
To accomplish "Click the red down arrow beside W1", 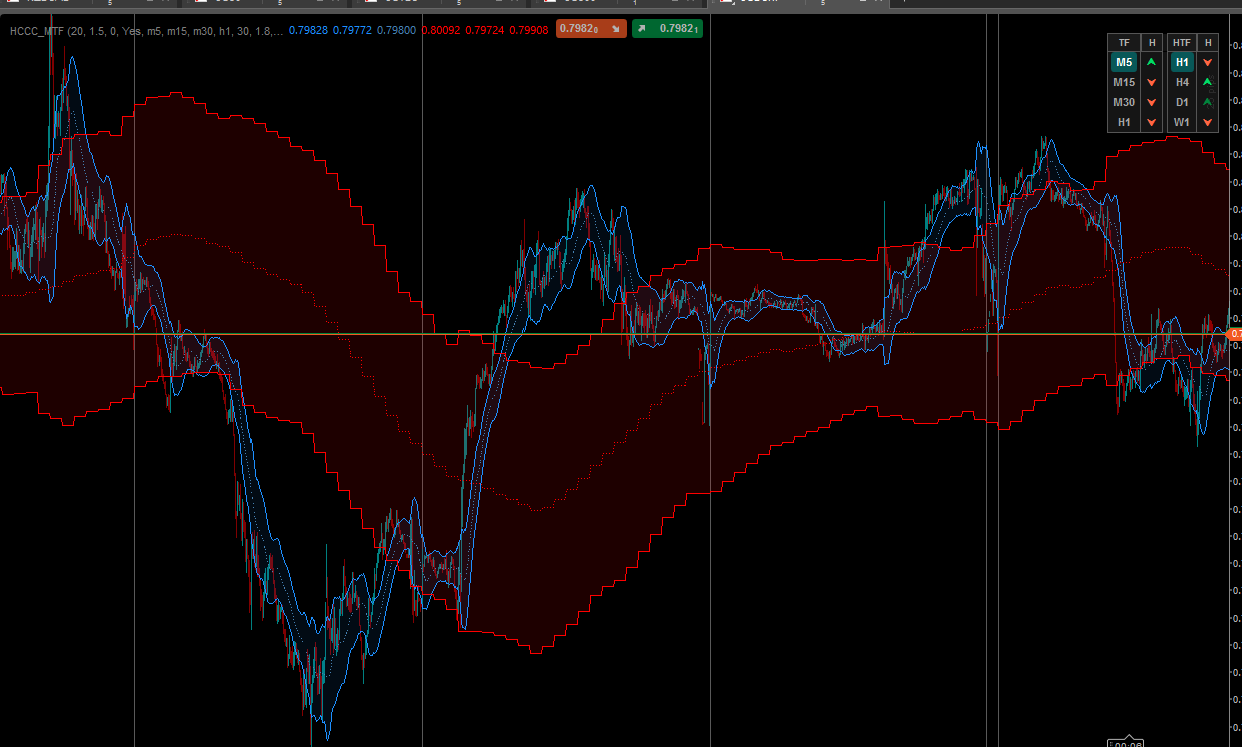I will (1208, 122).
